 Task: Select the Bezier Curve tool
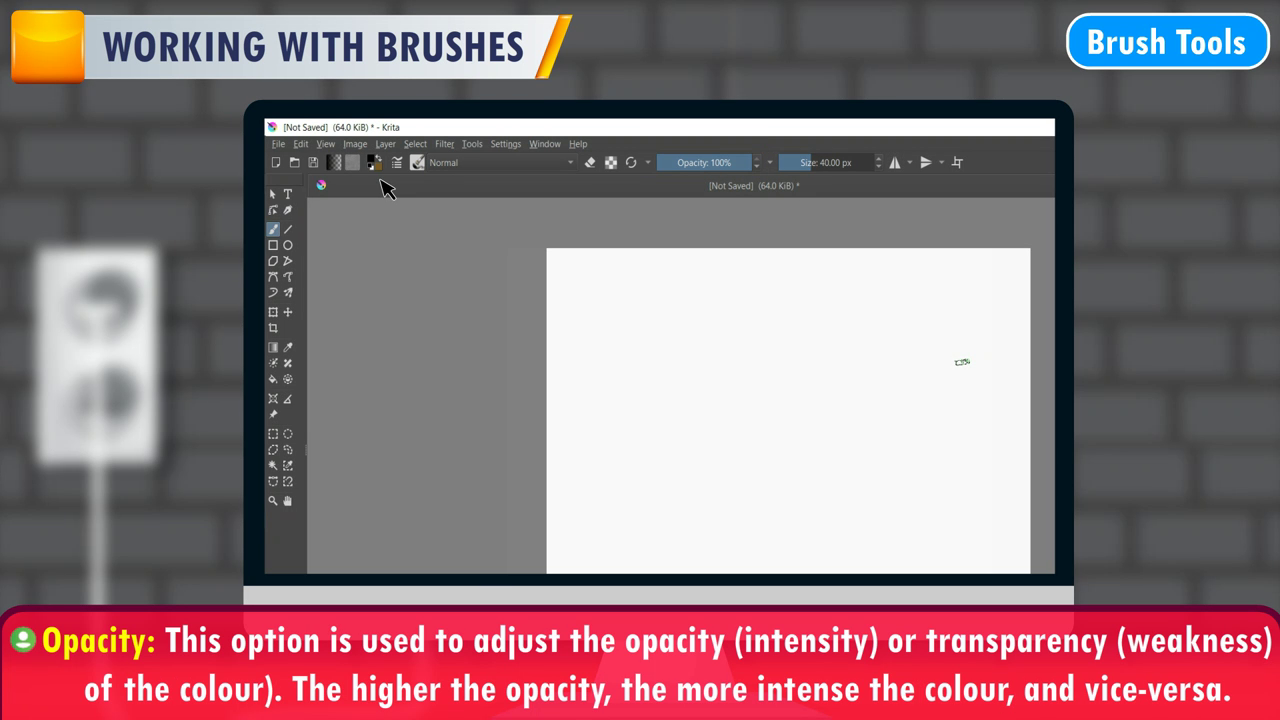[272, 277]
